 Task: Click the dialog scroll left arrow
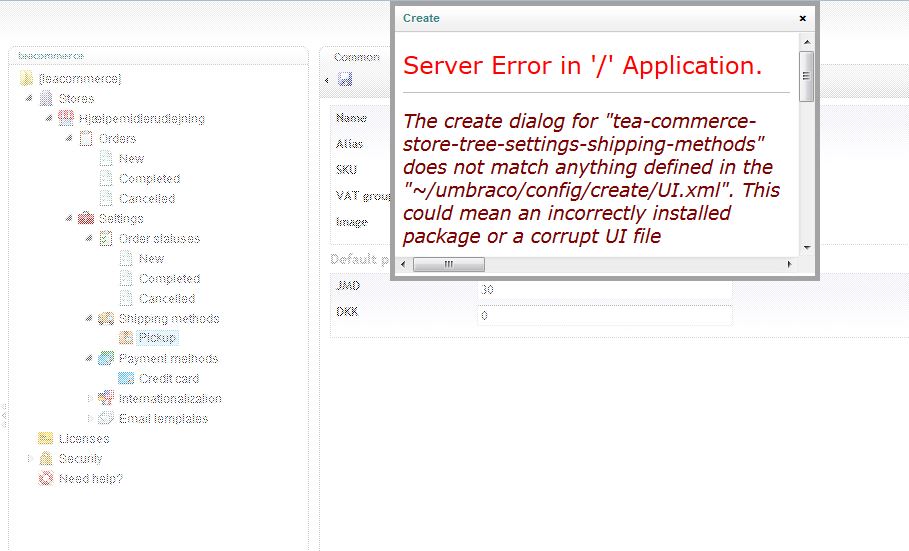click(403, 264)
